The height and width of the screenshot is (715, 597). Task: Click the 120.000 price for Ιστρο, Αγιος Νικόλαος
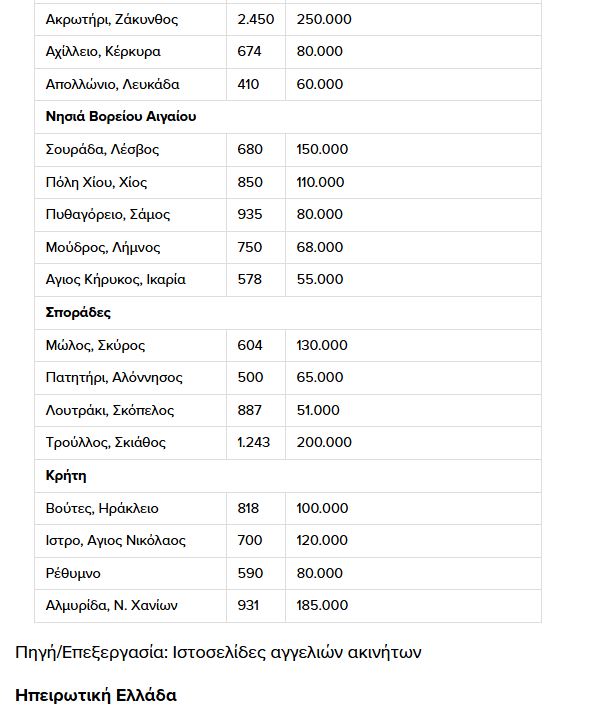tap(322, 541)
